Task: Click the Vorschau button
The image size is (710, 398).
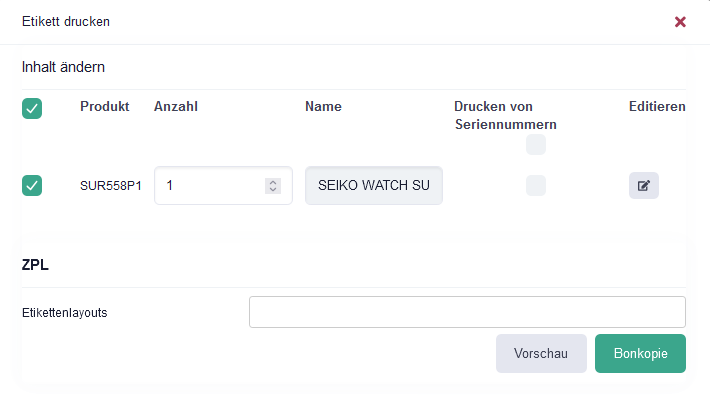Action: 541,354
